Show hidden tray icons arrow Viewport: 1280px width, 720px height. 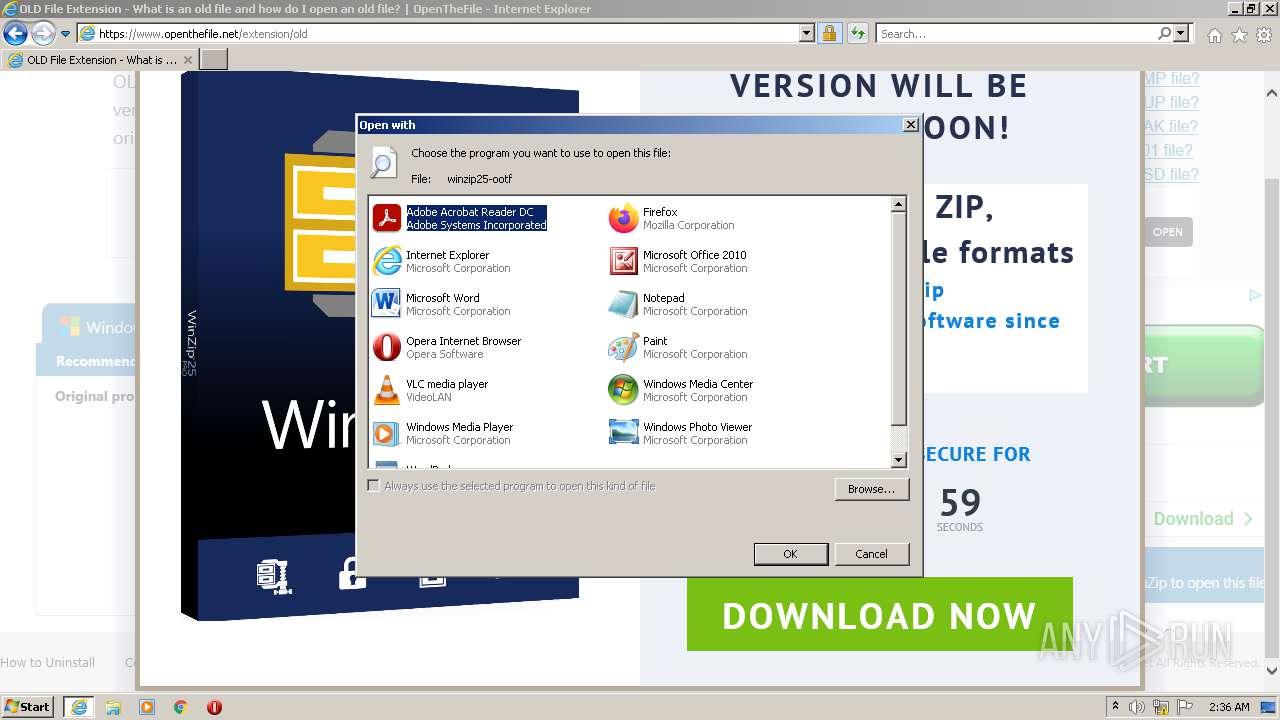1116,707
